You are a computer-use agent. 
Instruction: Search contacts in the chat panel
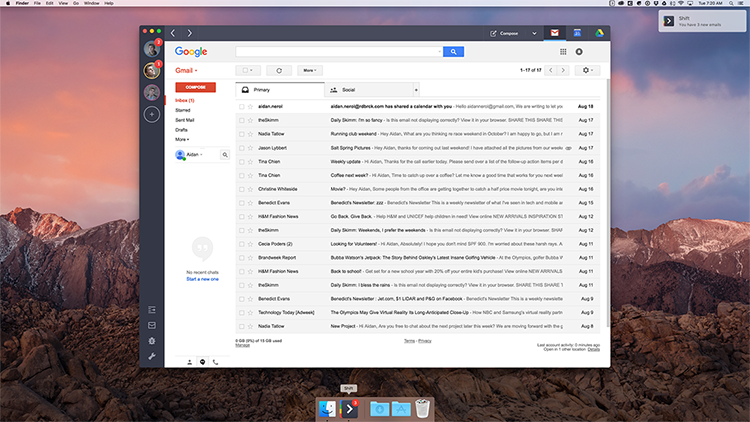pos(225,155)
